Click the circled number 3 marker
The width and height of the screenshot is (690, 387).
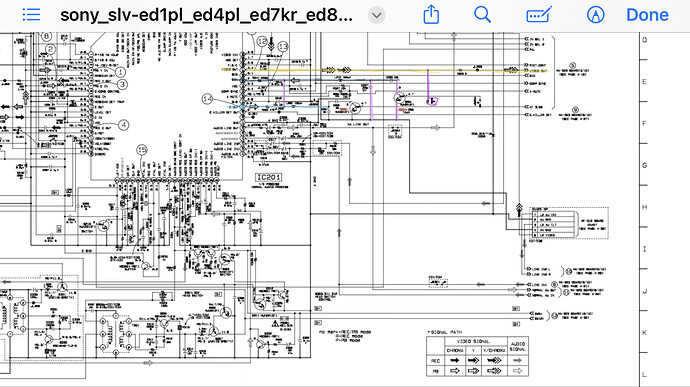pyautogui.click(x=122, y=84)
